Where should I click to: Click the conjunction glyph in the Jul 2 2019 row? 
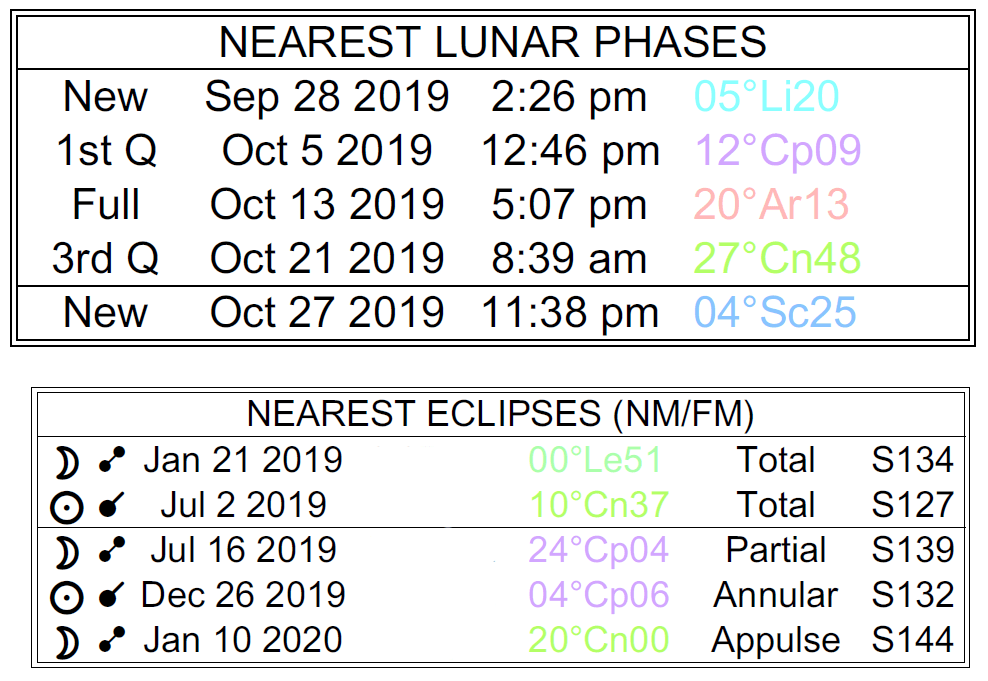pyautogui.click(x=112, y=506)
